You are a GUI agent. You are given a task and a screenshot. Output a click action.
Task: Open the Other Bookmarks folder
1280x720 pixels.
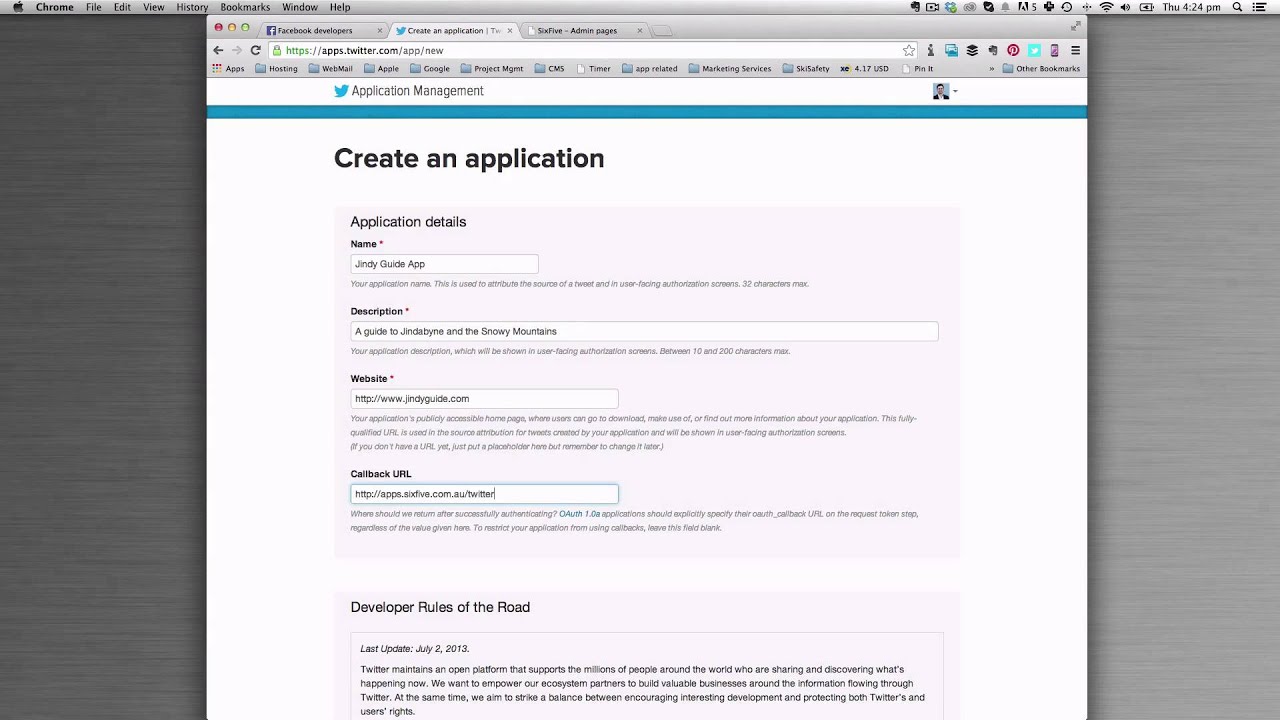[1040, 69]
